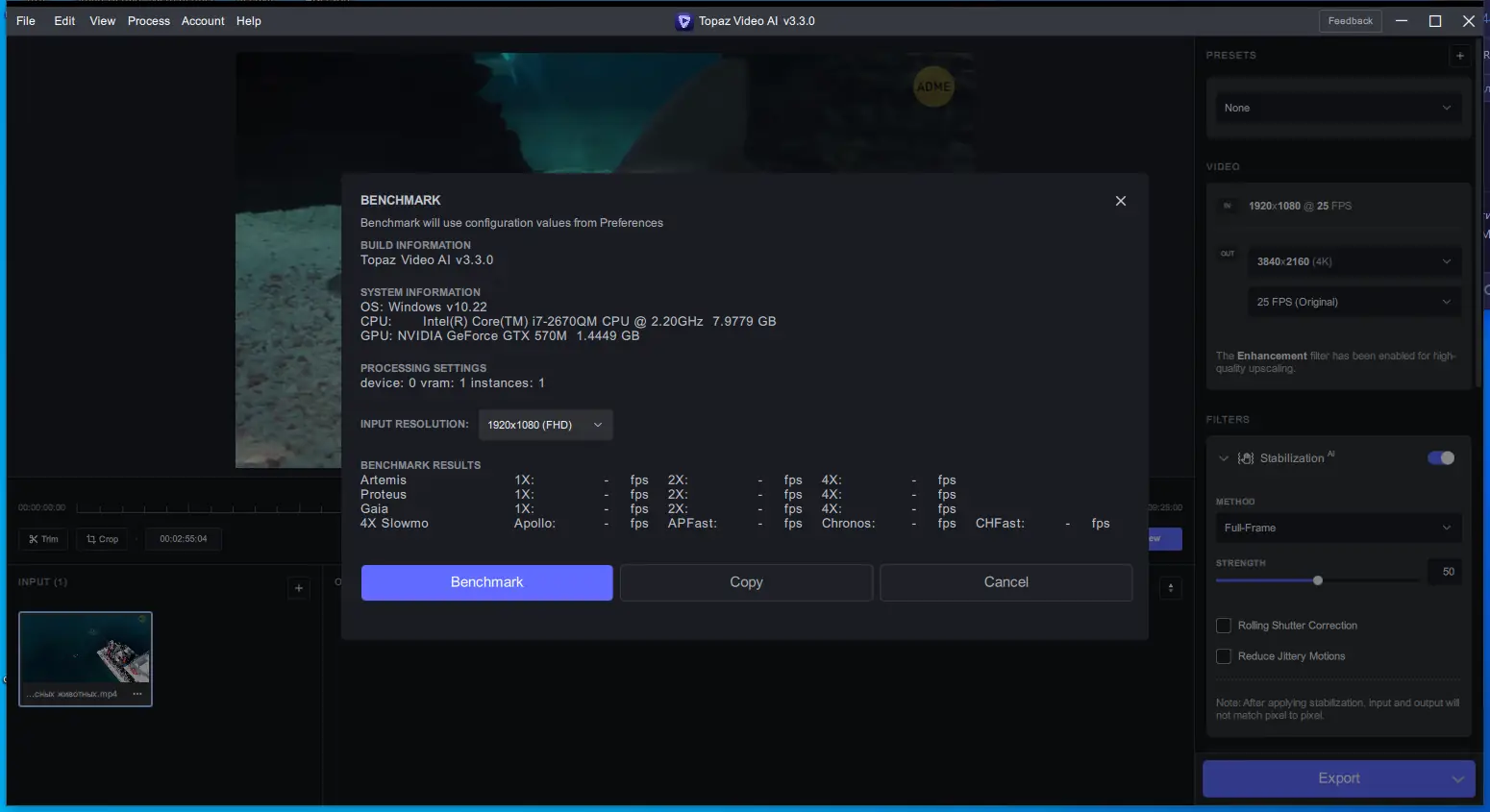Open the Presets dropdown showing None

pos(1338,108)
